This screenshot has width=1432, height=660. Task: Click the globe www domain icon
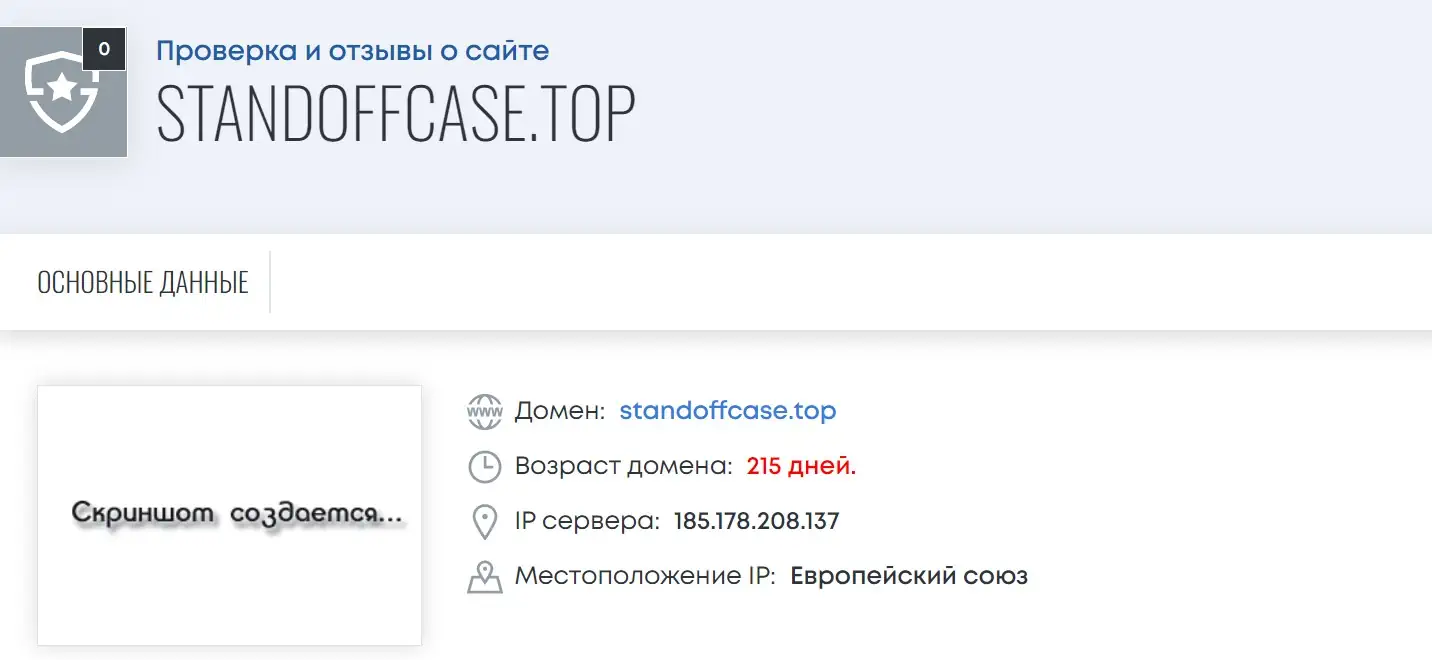pyautogui.click(x=485, y=412)
